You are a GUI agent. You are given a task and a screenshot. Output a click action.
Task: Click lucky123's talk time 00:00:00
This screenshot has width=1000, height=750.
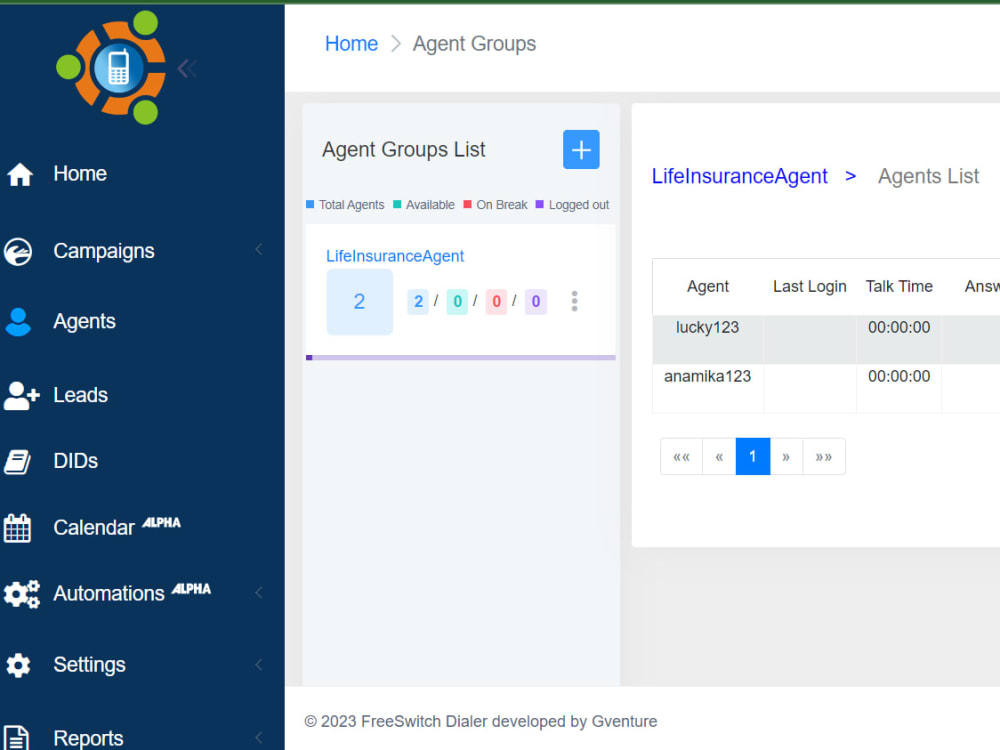point(899,327)
